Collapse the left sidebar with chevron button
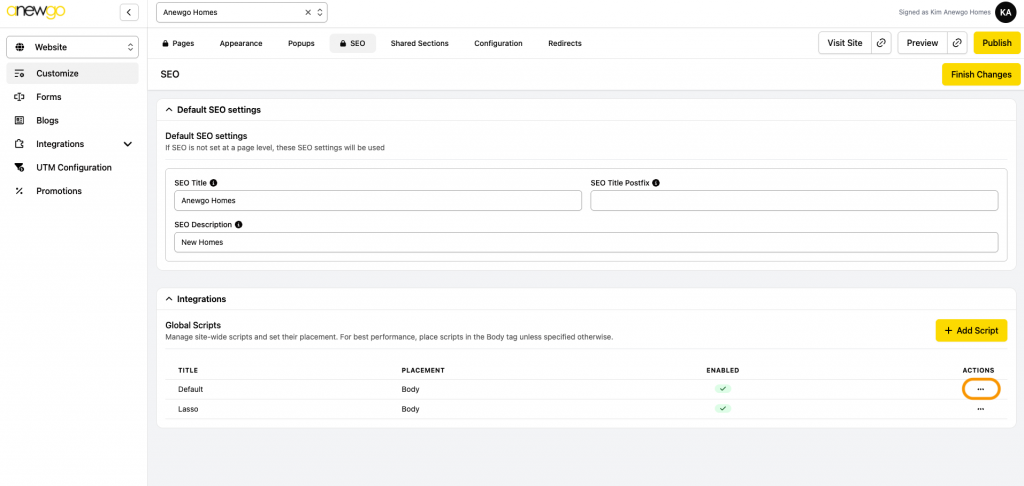Image resolution: width=1024 pixels, height=486 pixels. click(x=129, y=12)
